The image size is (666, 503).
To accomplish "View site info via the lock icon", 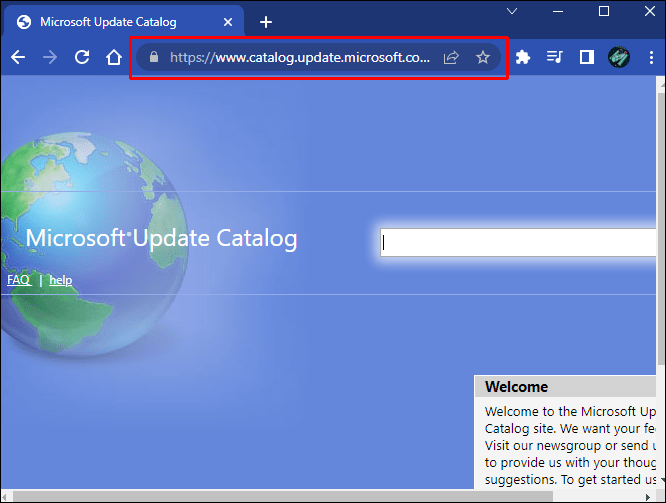I will [154, 57].
